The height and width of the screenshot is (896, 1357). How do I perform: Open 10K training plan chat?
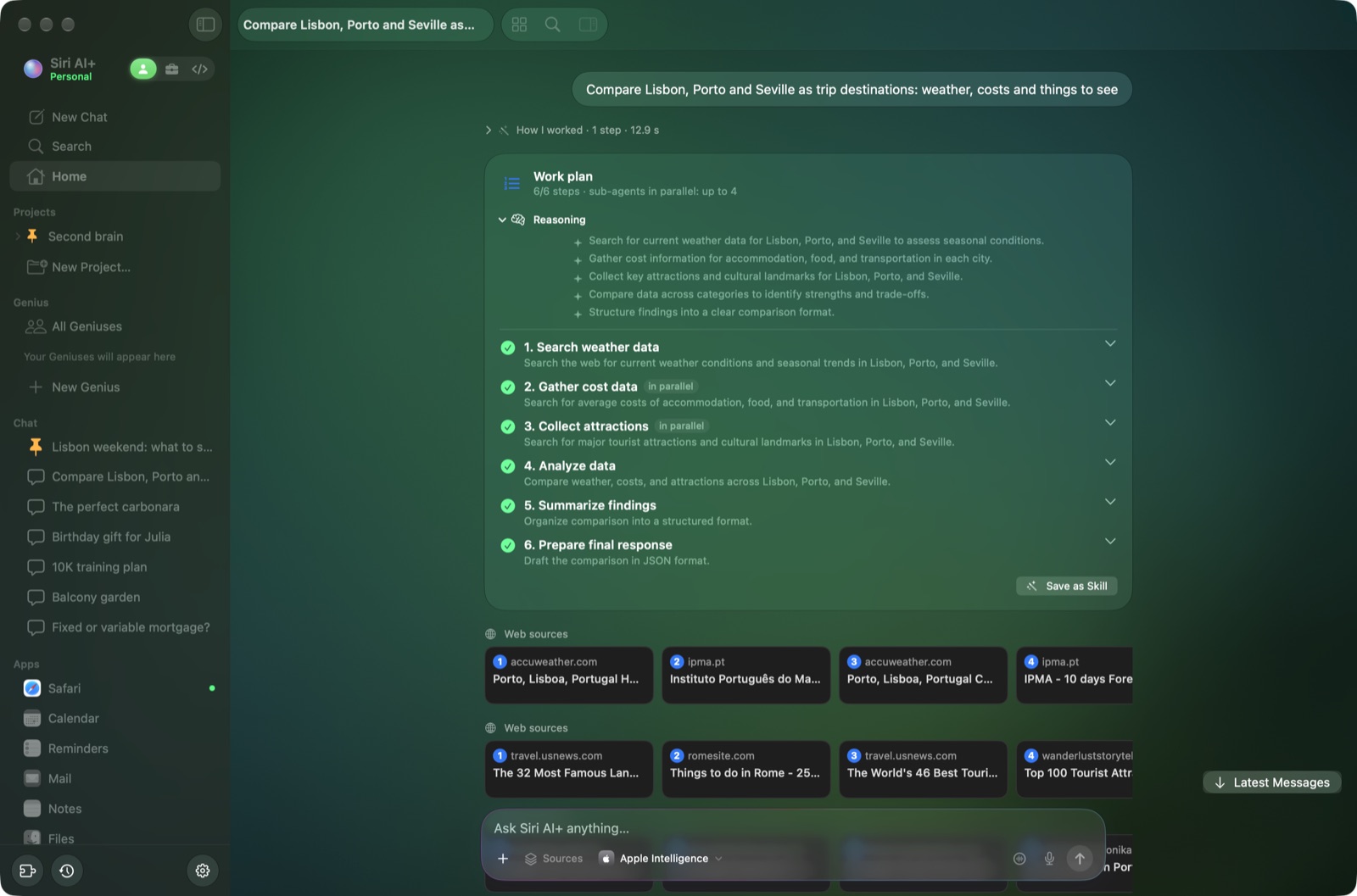115,567
